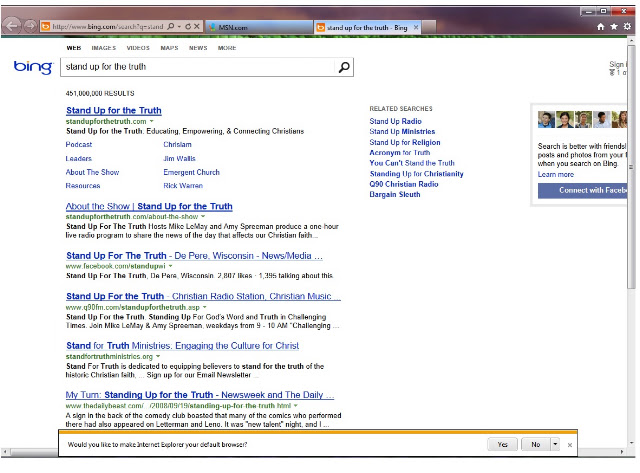This screenshot has height=473, width=640.
Task: Click related search Acronym for Truth
Action: (400, 153)
